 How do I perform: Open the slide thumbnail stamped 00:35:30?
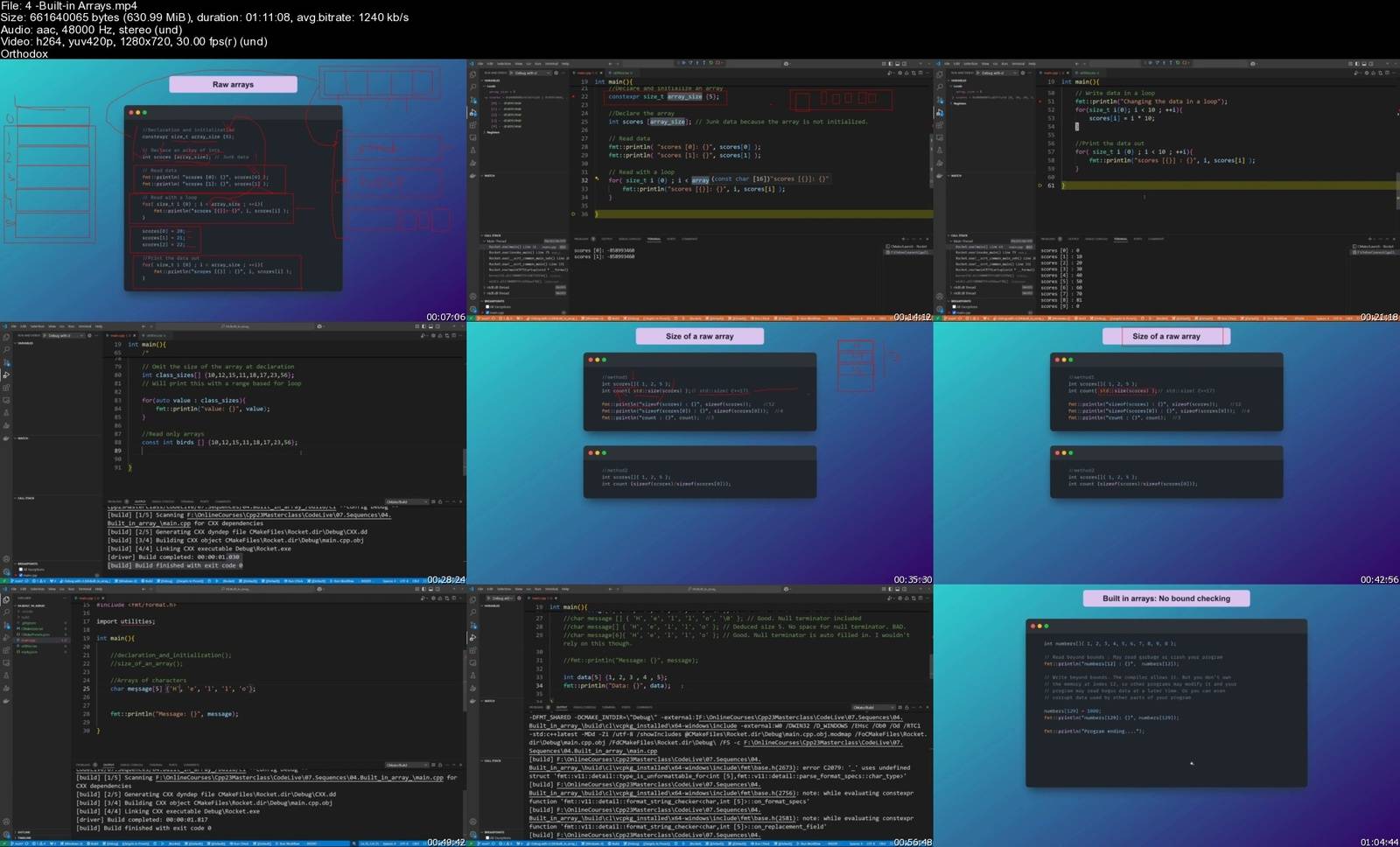(x=700, y=453)
